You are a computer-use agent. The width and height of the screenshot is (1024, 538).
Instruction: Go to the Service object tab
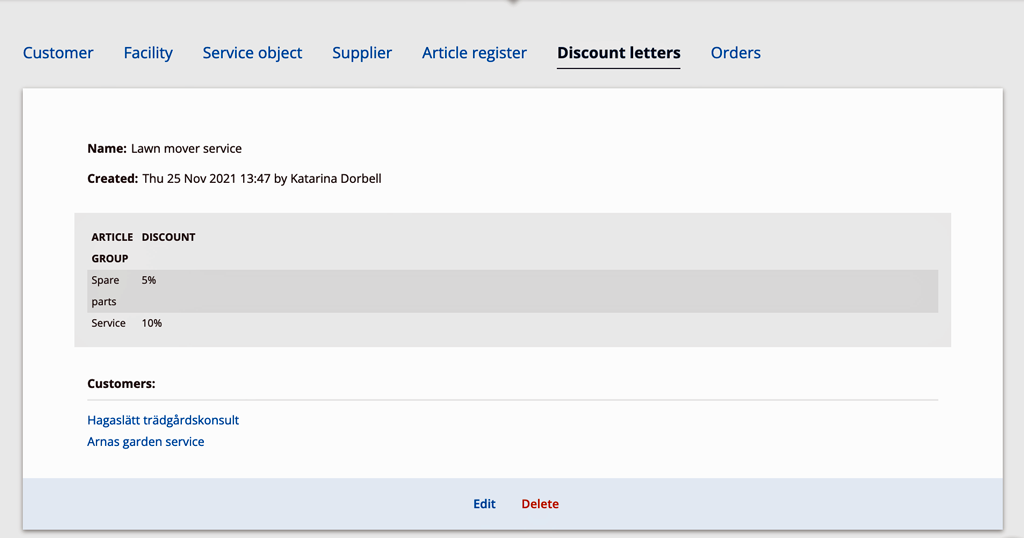[252, 53]
